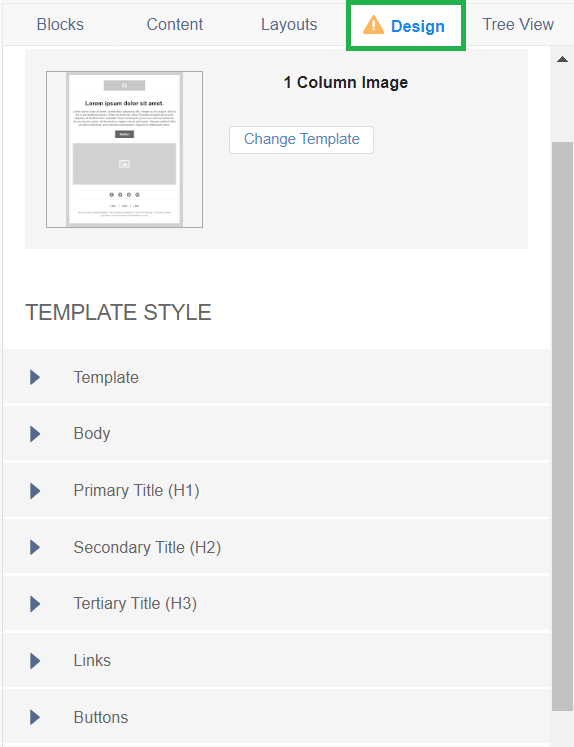
Task: Go to the Layouts tab
Action: click(x=289, y=24)
